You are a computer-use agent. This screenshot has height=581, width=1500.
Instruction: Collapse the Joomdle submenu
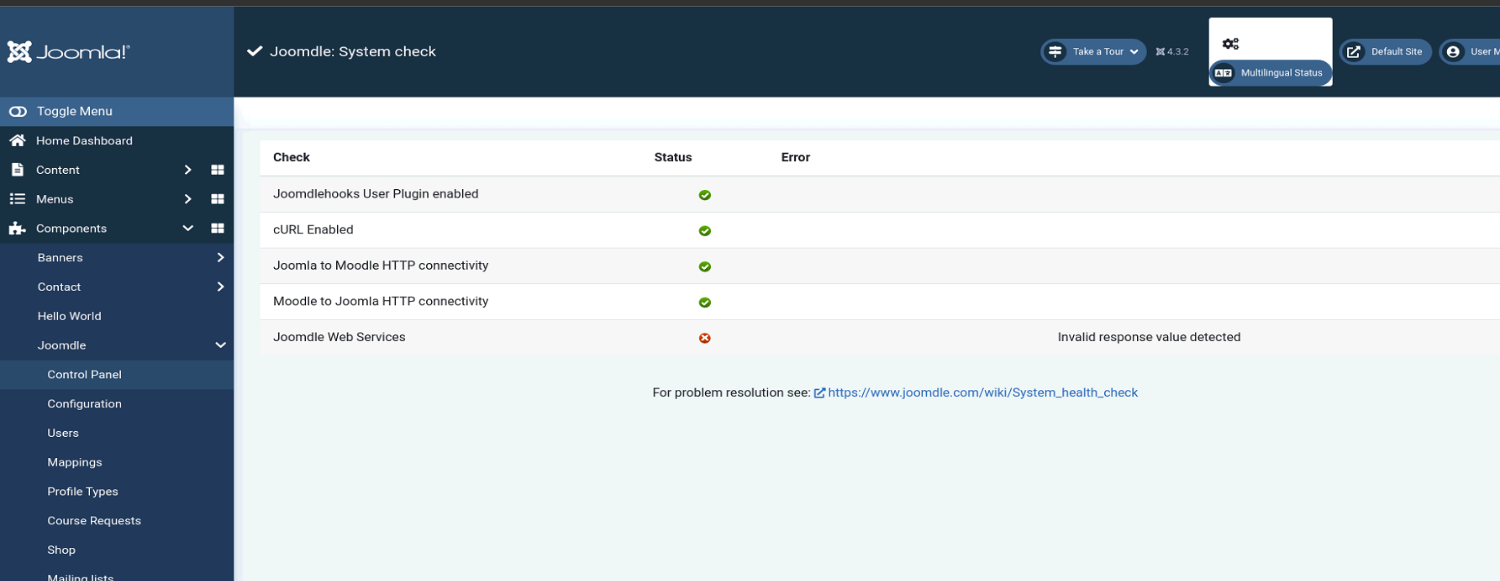coord(220,345)
